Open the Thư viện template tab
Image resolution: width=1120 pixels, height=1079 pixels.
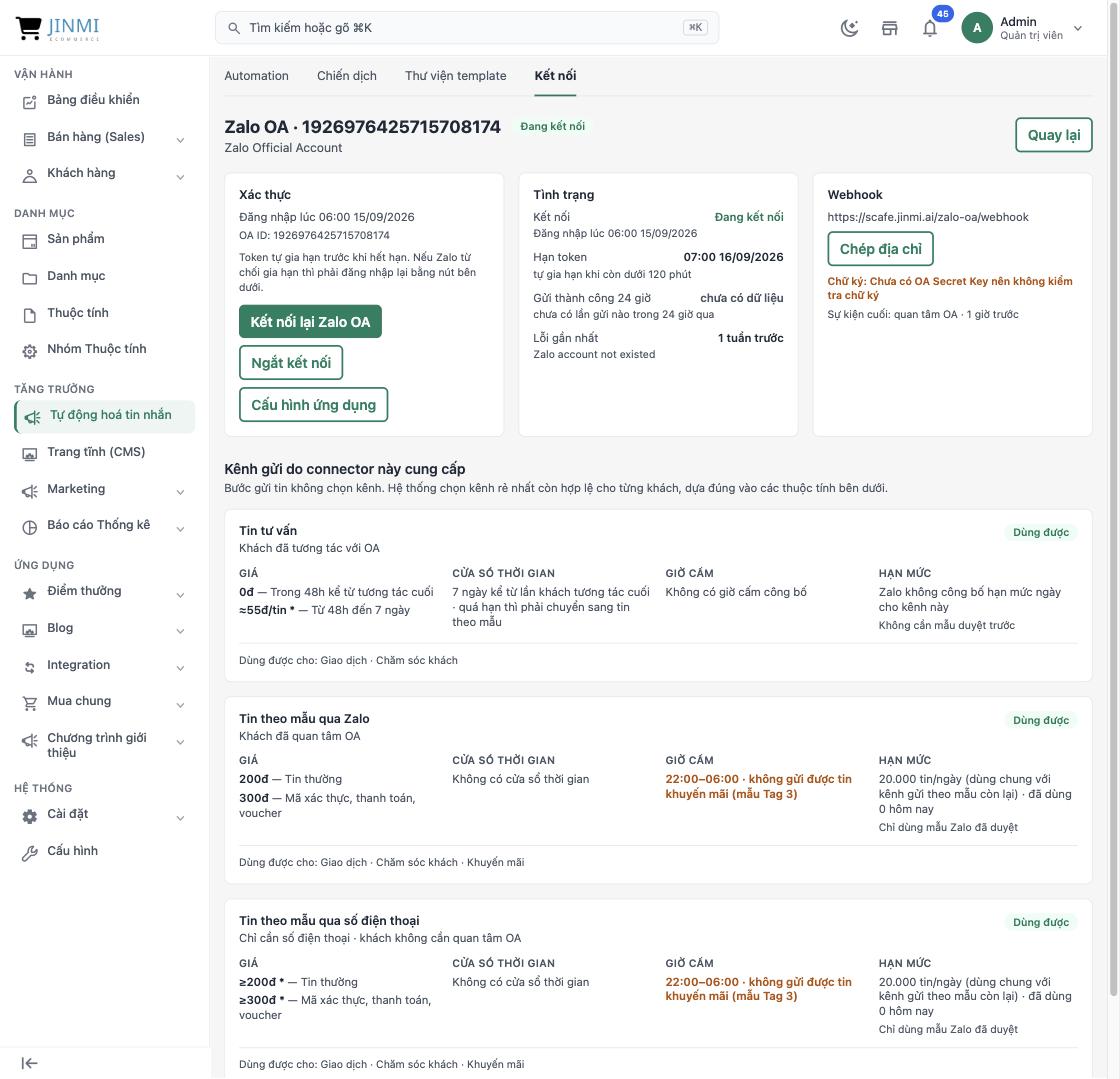click(x=456, y=76)
